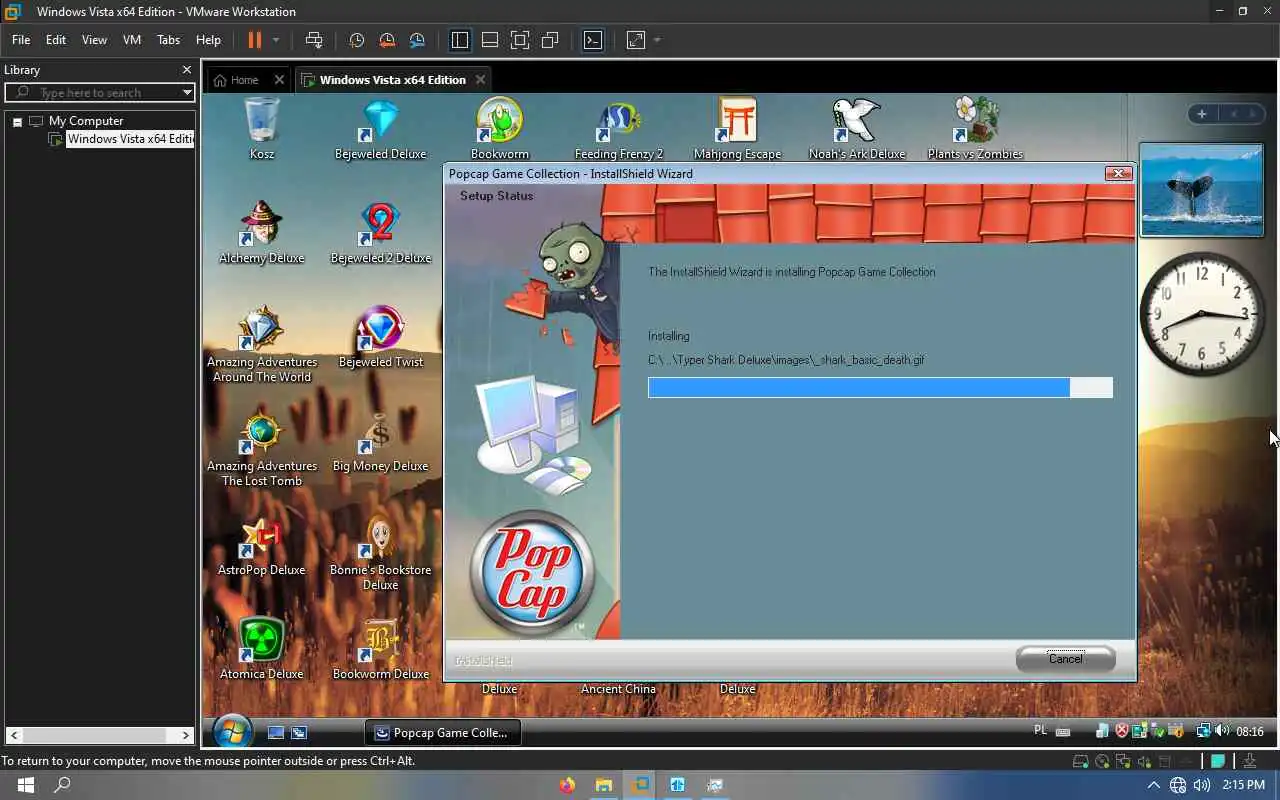
Task: Open the library search dropdown arrow
Action: [x=187, y=92]
